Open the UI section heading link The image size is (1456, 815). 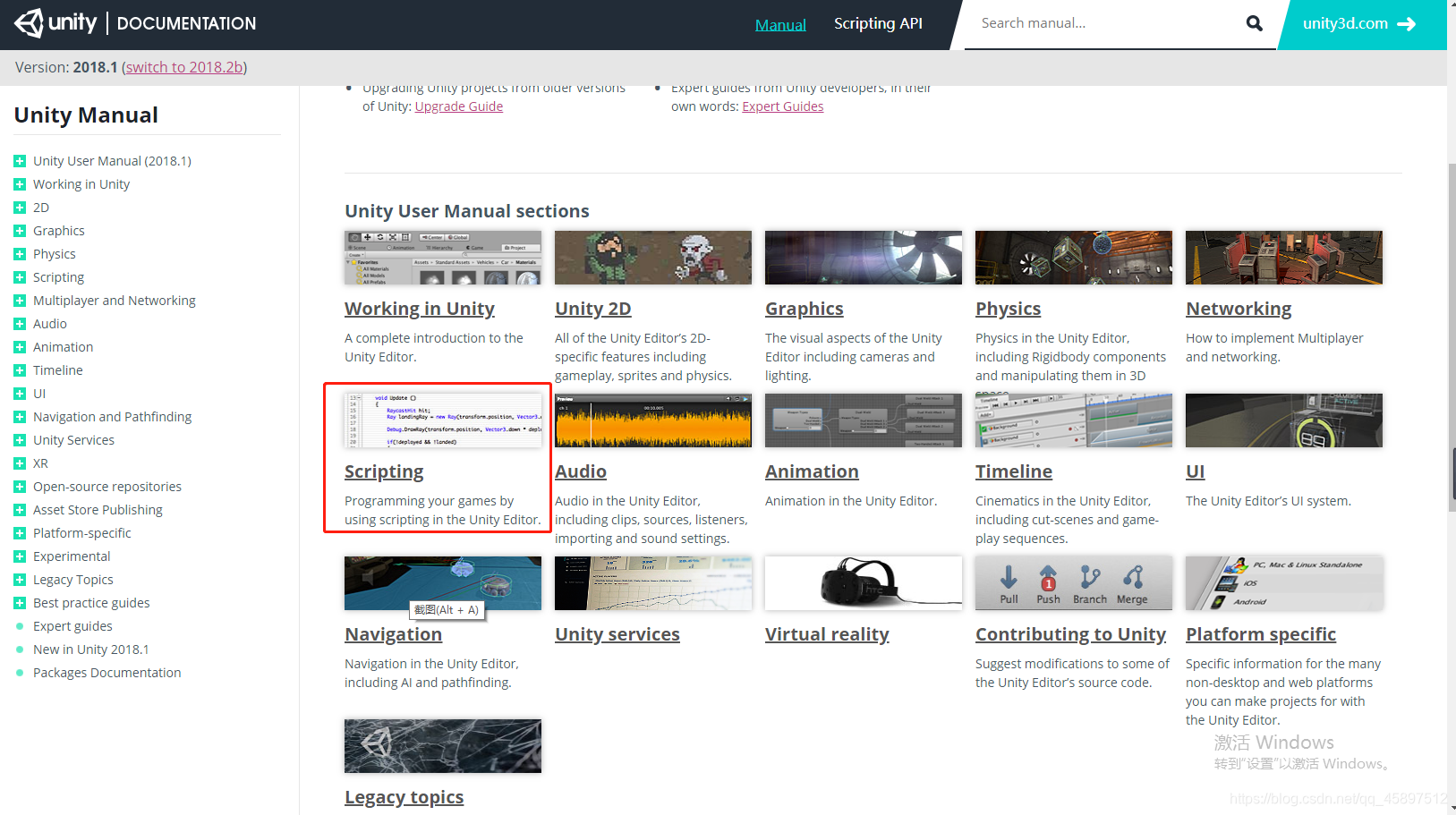(x=1196, y=471)
